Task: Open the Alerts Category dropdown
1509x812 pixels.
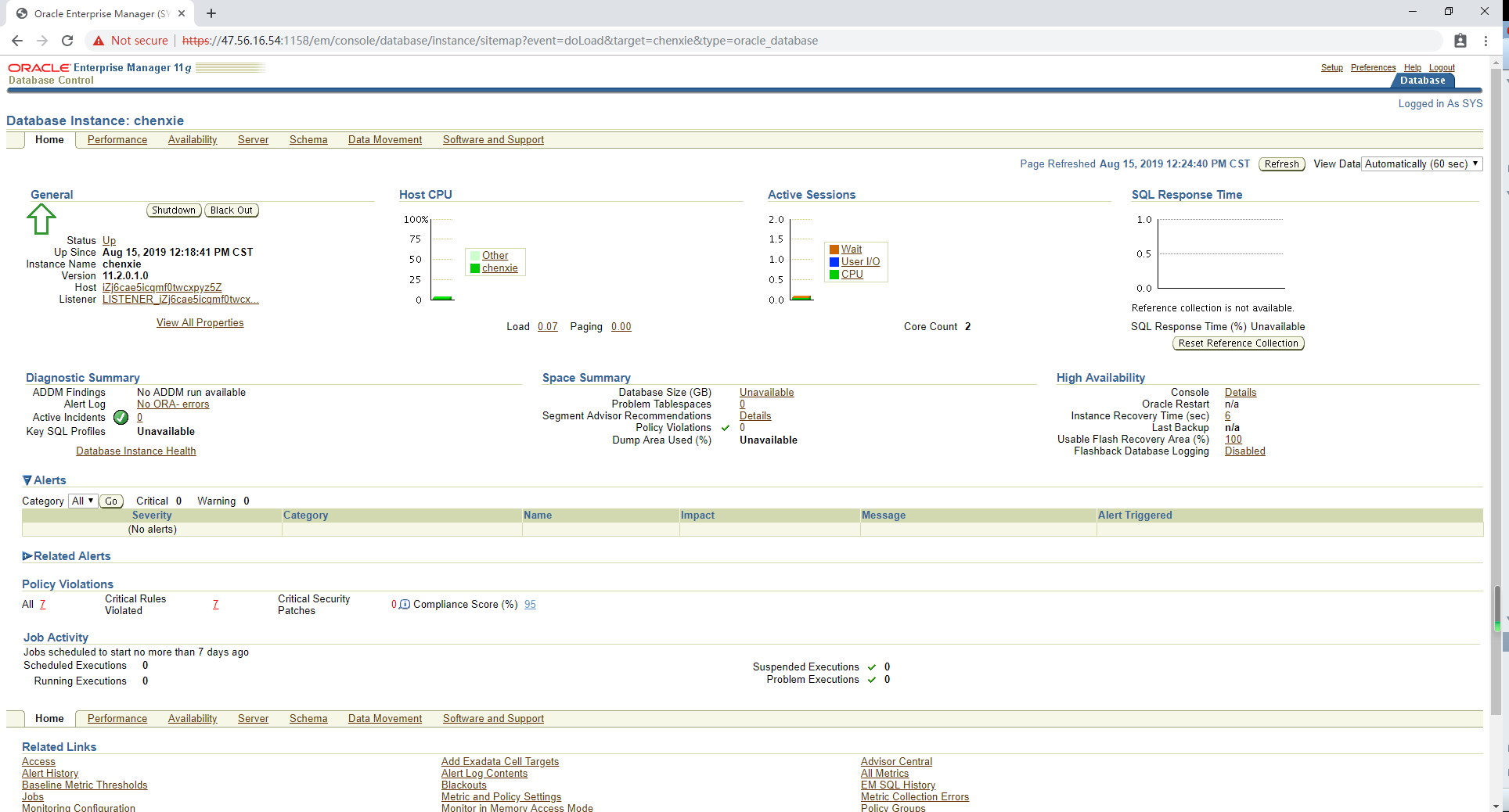Action: (83, 501)
